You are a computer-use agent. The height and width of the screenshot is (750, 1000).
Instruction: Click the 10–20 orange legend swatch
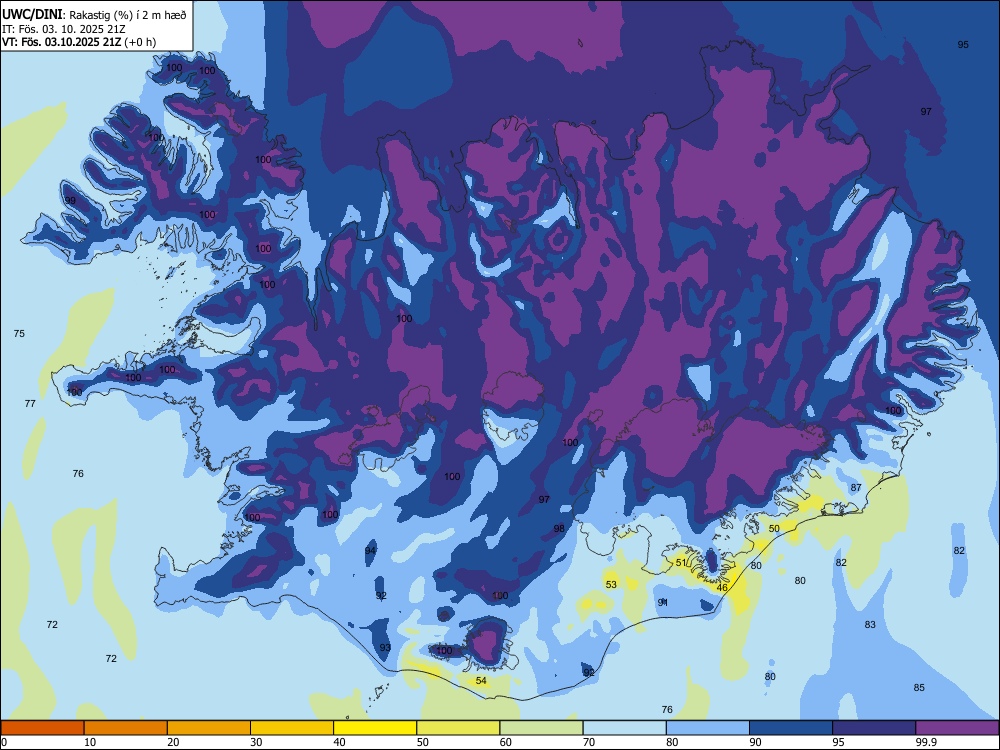click(x=126, y=728)
